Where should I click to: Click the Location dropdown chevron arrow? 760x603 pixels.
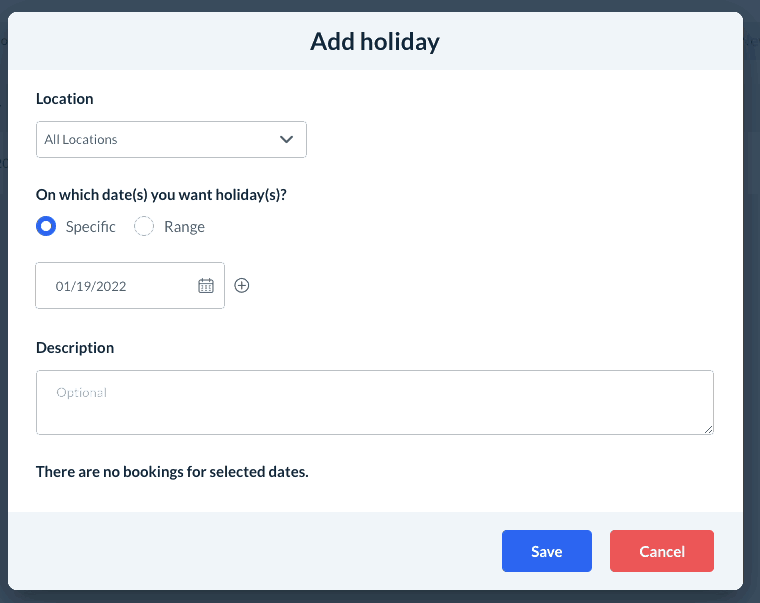(x=287, y=140)
